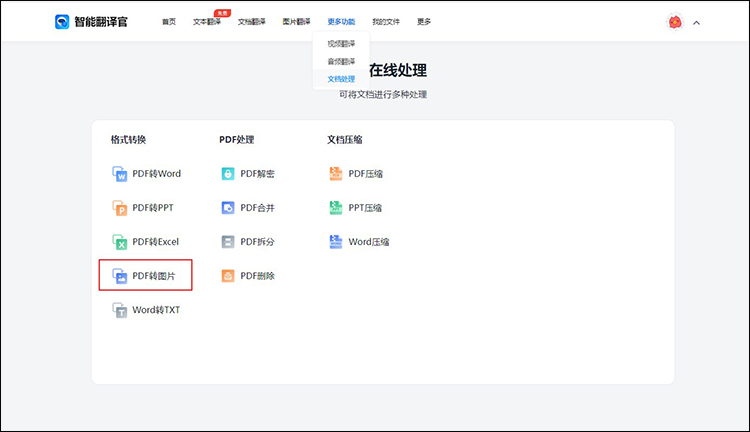Click the 智能翻译官 brand name text
Screen dimensions: 750x432
(x=101, y=22)
